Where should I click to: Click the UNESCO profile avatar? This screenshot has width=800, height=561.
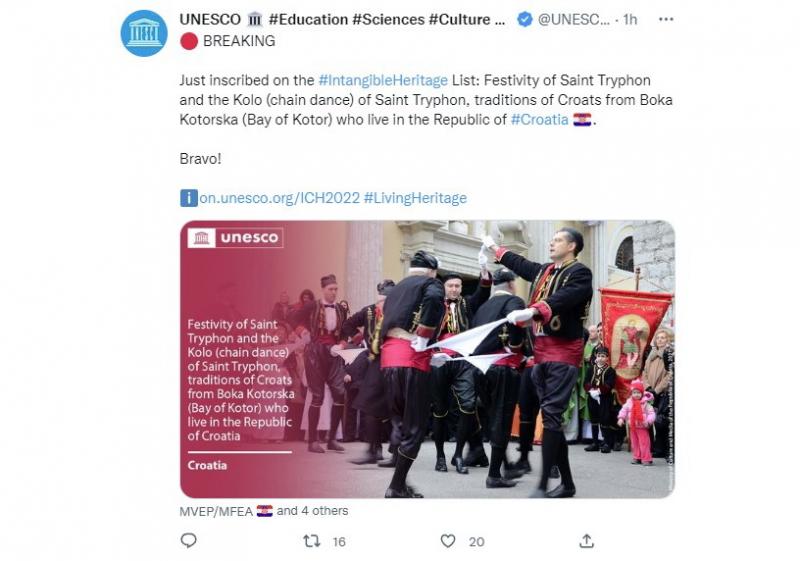144,33
